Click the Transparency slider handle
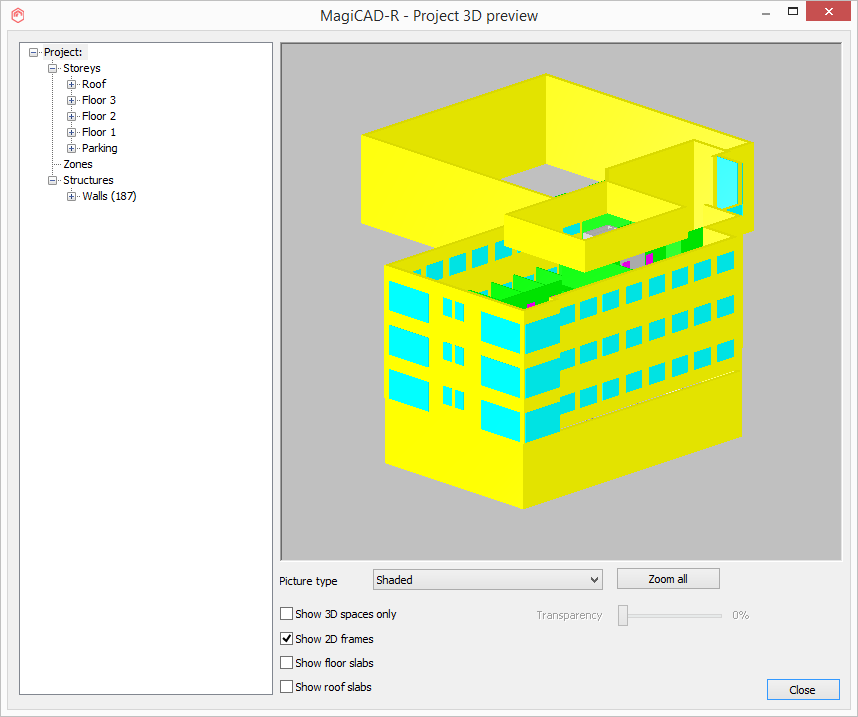Viewport: 858px width, 717px height. [x=621, y=615]
